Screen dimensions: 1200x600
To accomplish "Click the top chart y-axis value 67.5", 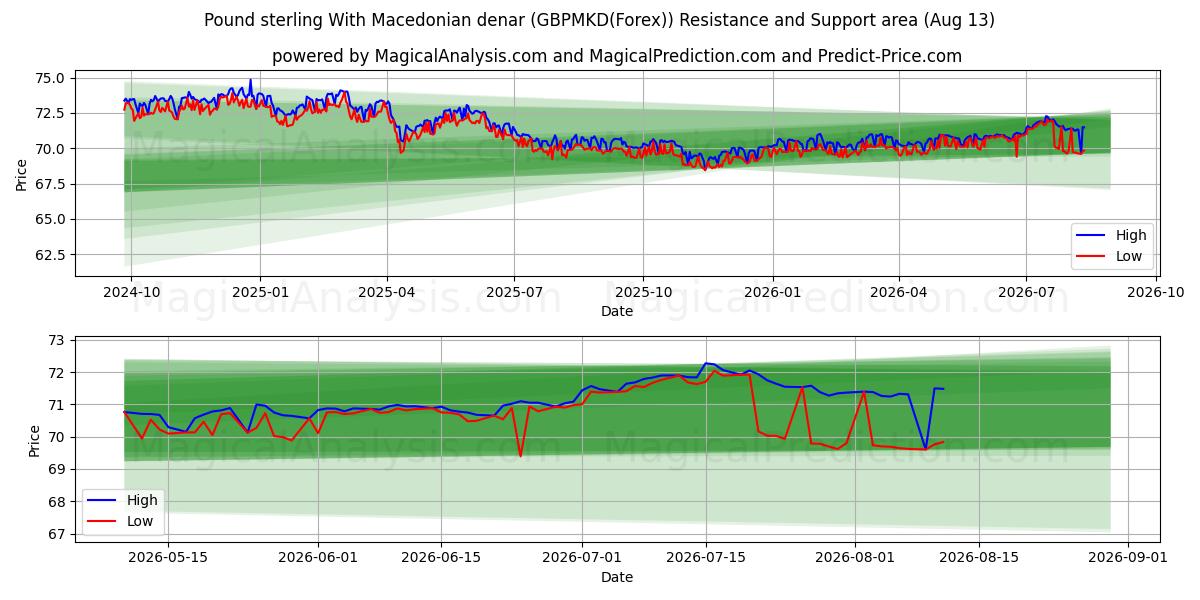I will (49, 184).
